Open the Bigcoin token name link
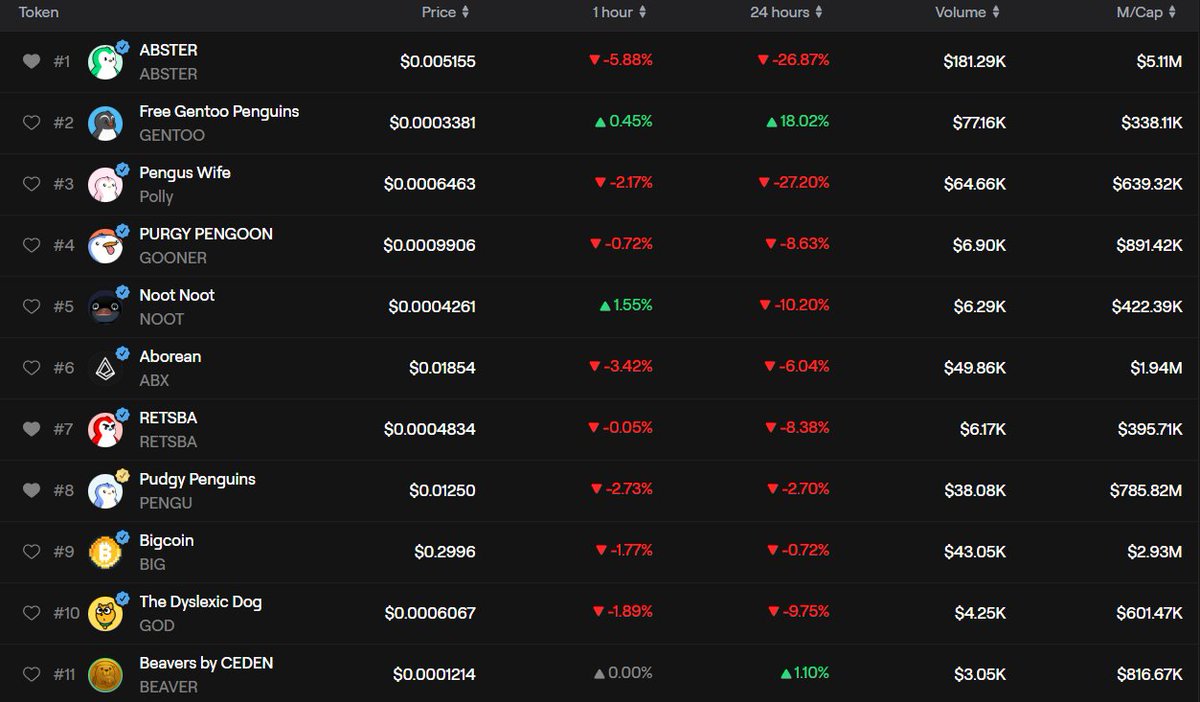The image size is (1200, 702). coord(166,540)
